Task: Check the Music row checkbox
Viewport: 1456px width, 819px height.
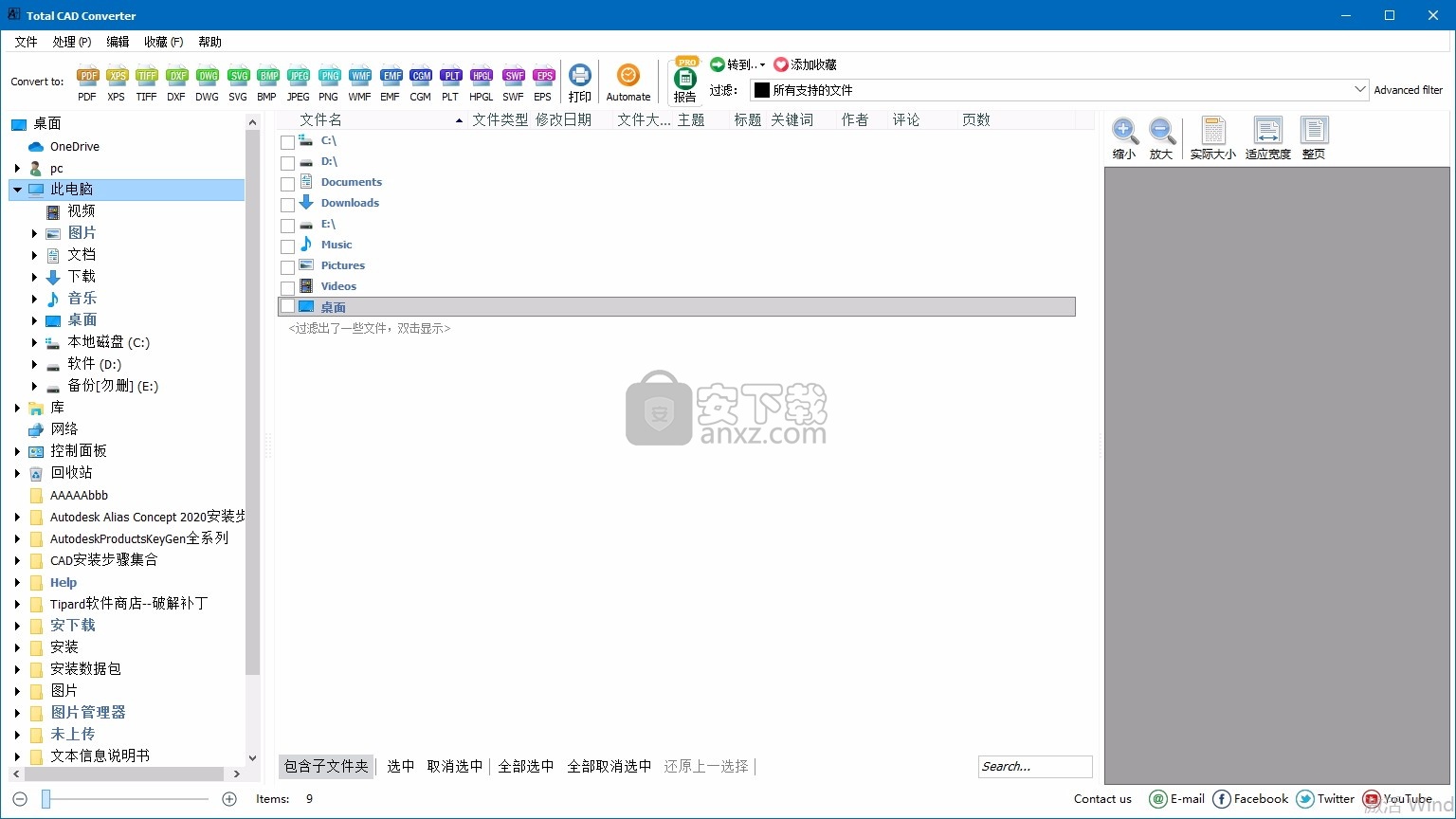Action: point(287,246)
